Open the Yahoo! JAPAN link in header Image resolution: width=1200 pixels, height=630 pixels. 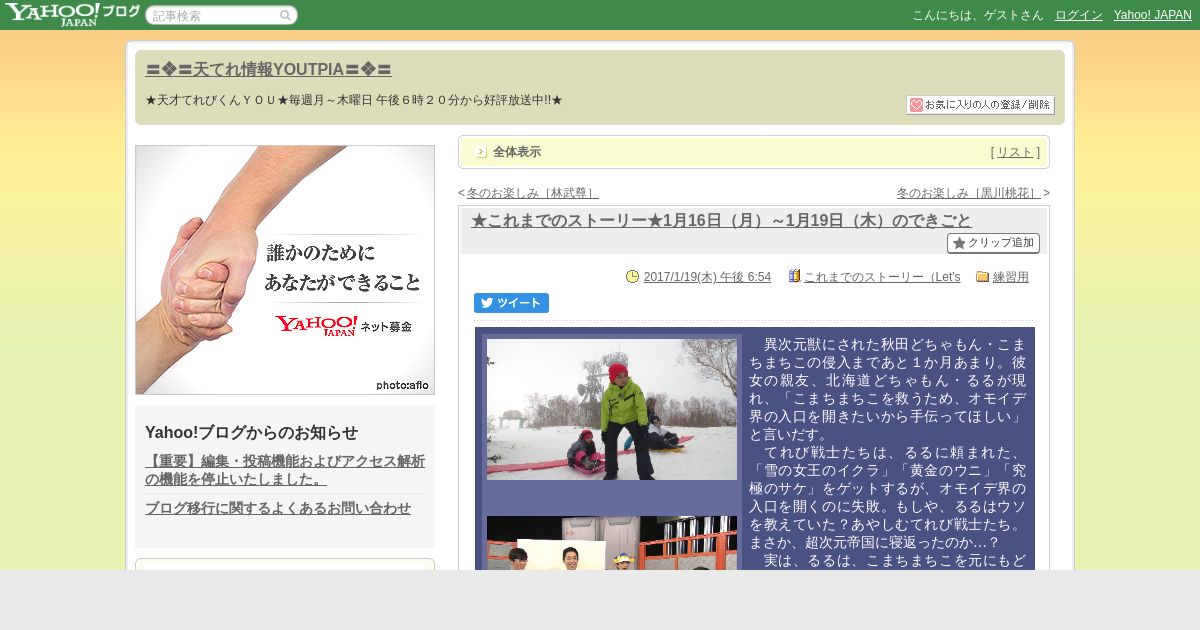1152,15
